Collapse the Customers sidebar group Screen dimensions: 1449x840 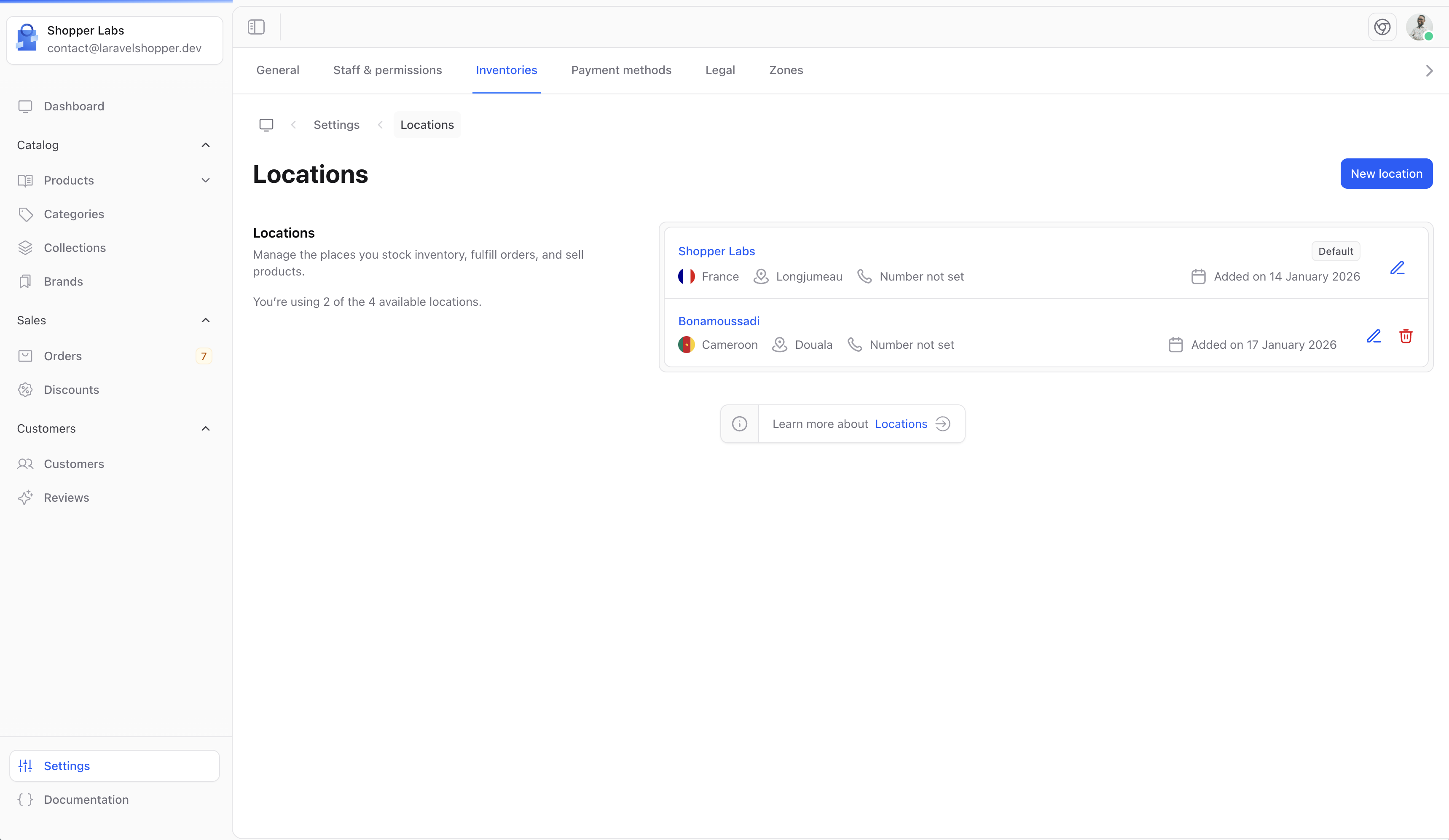[205, 428]
